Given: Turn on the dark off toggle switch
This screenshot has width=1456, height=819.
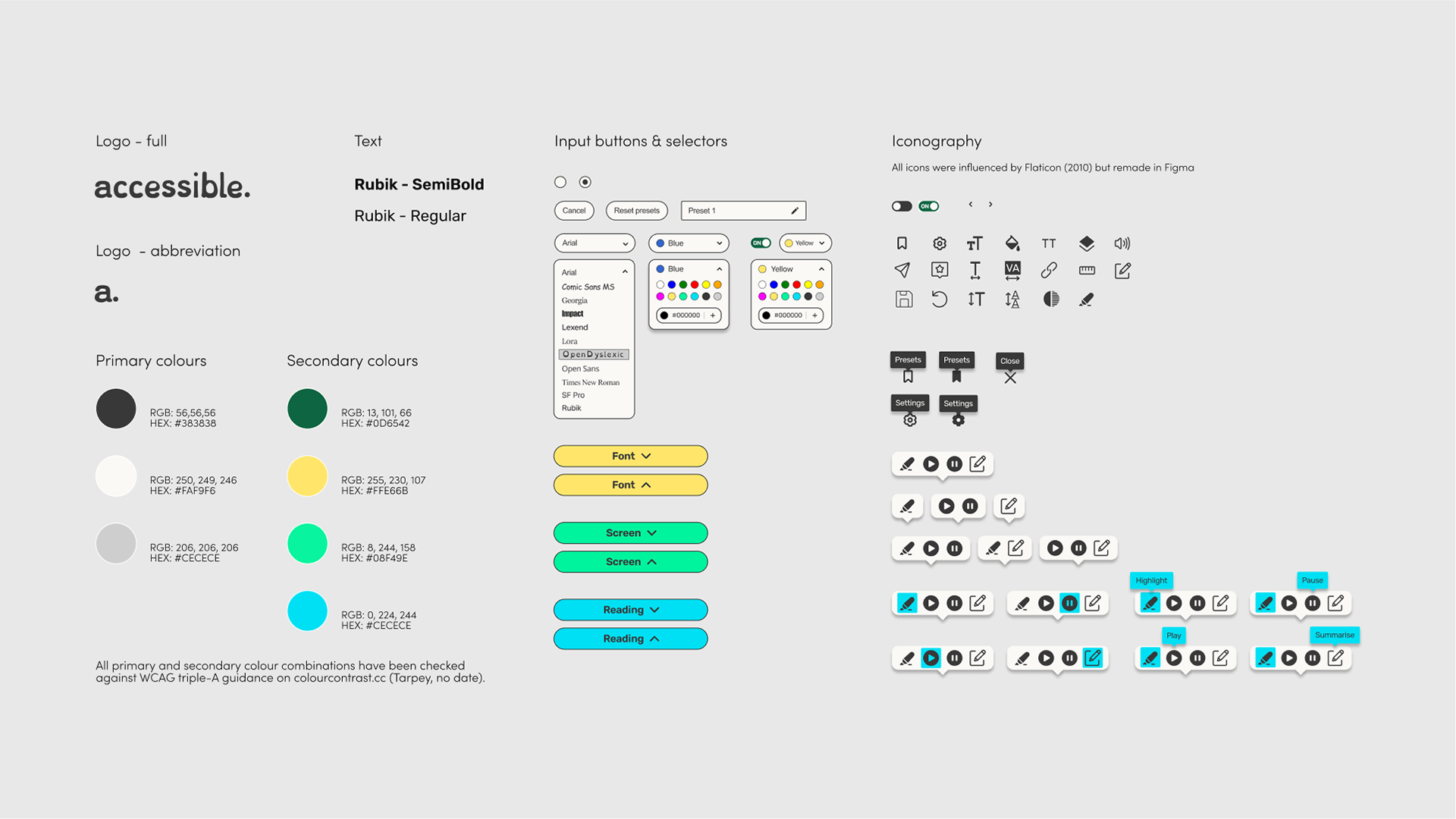Looking at the screenshot, I should tap(902, 206).
